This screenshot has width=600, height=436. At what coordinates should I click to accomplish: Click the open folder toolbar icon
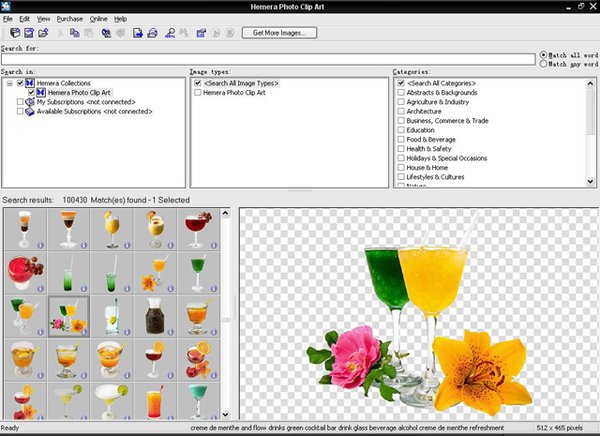click(x=43, y=33)
